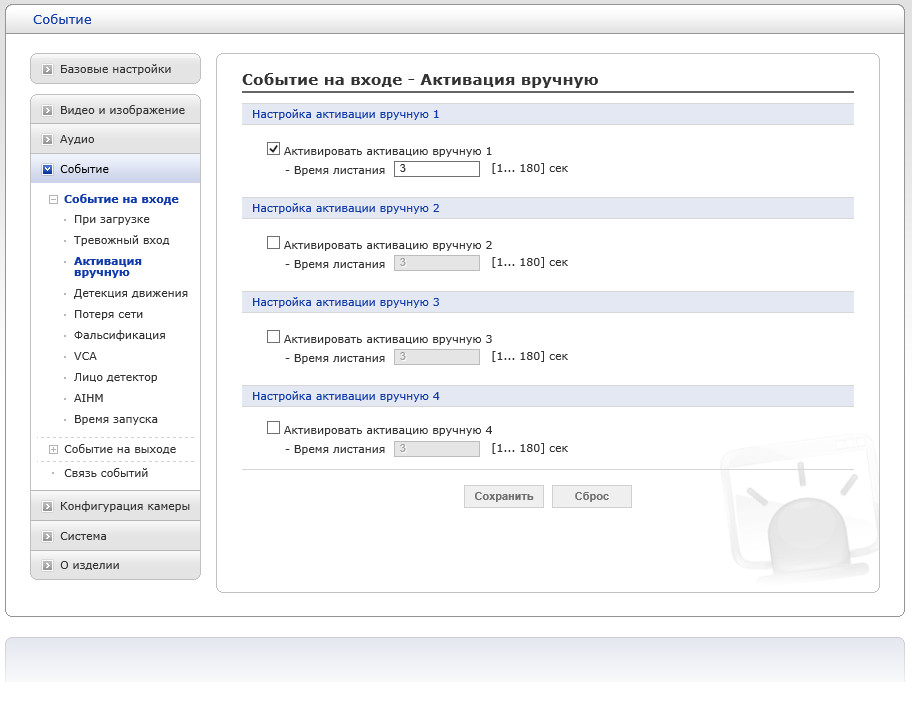Tick Активировать активацию вручную 3 checkbox

click(x=273, y=337)
